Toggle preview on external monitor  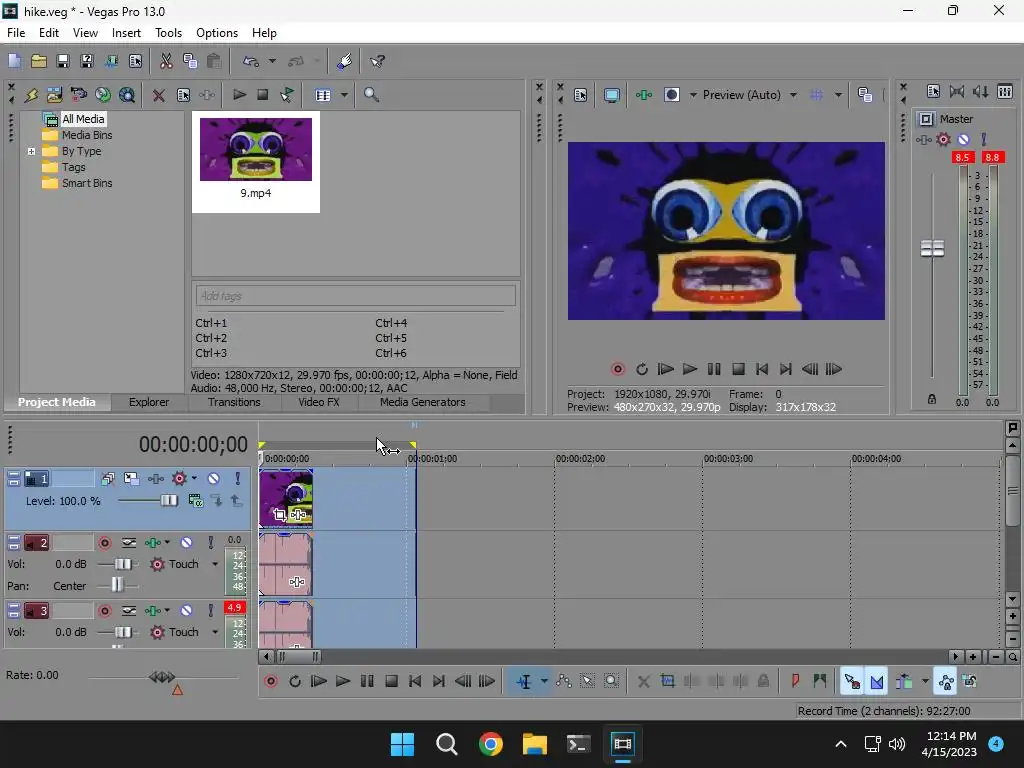[x=611, y=95]
